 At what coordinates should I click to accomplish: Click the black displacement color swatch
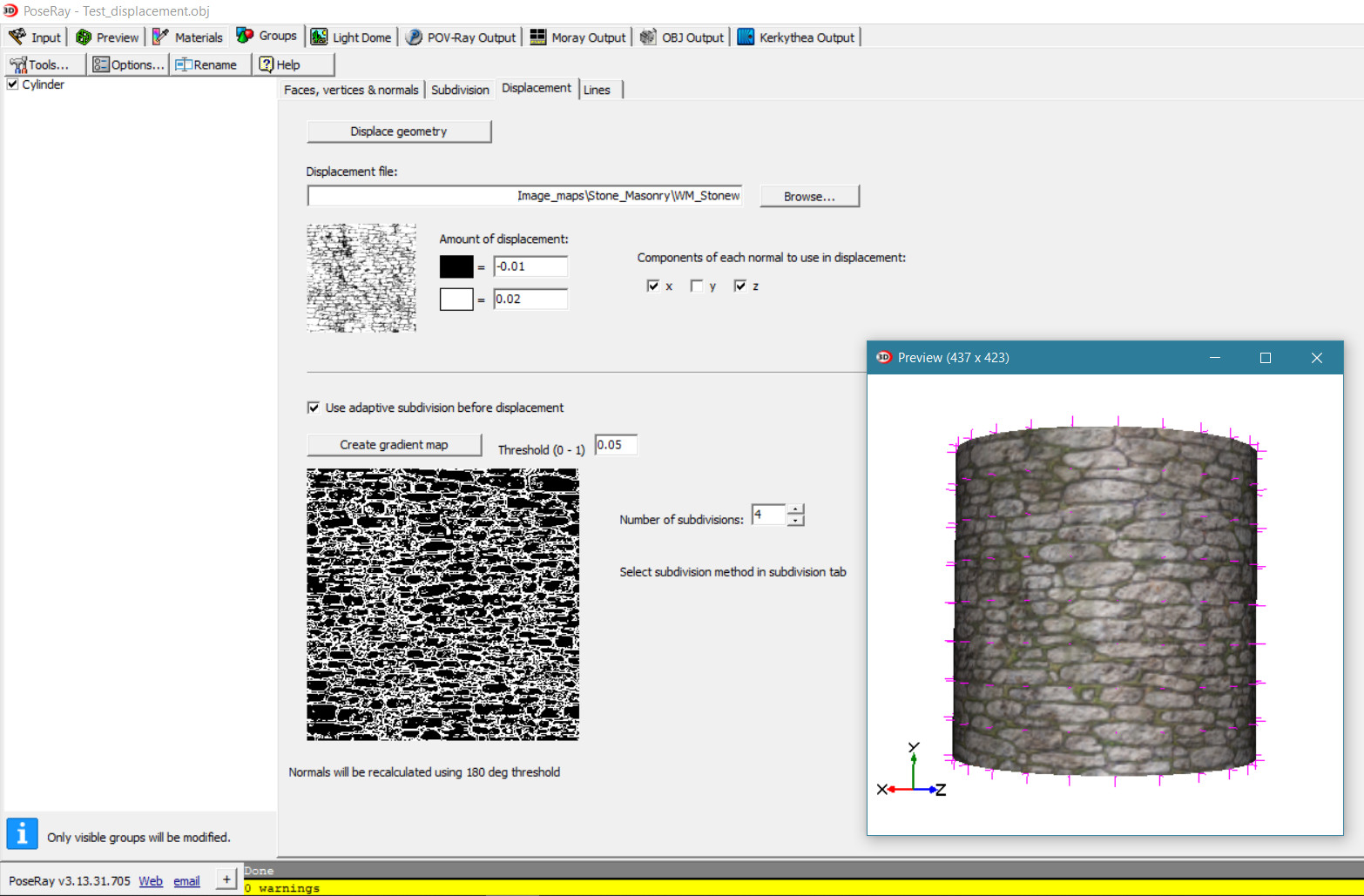coord(456,266)
